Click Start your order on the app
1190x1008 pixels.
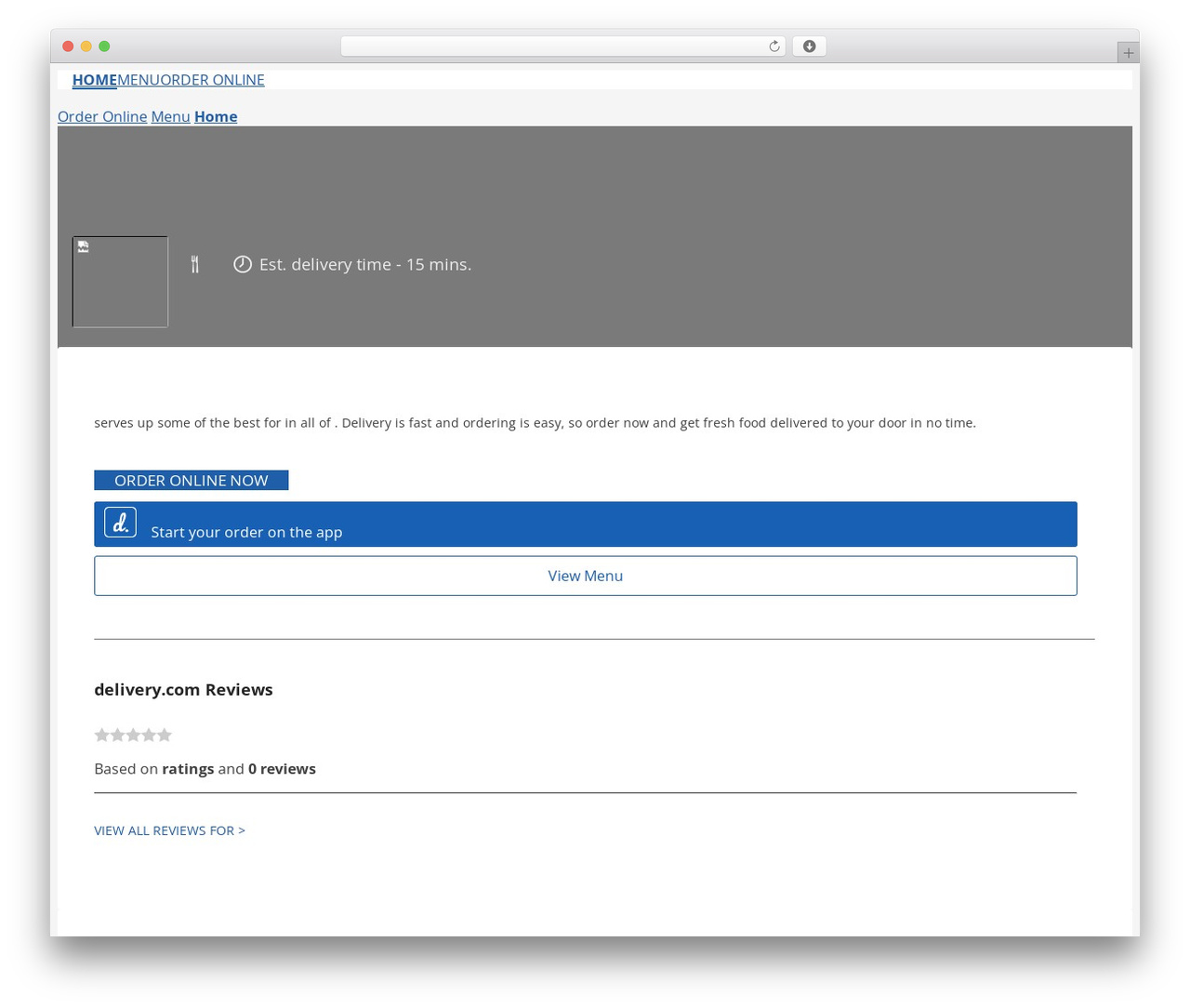pos(586,524)
